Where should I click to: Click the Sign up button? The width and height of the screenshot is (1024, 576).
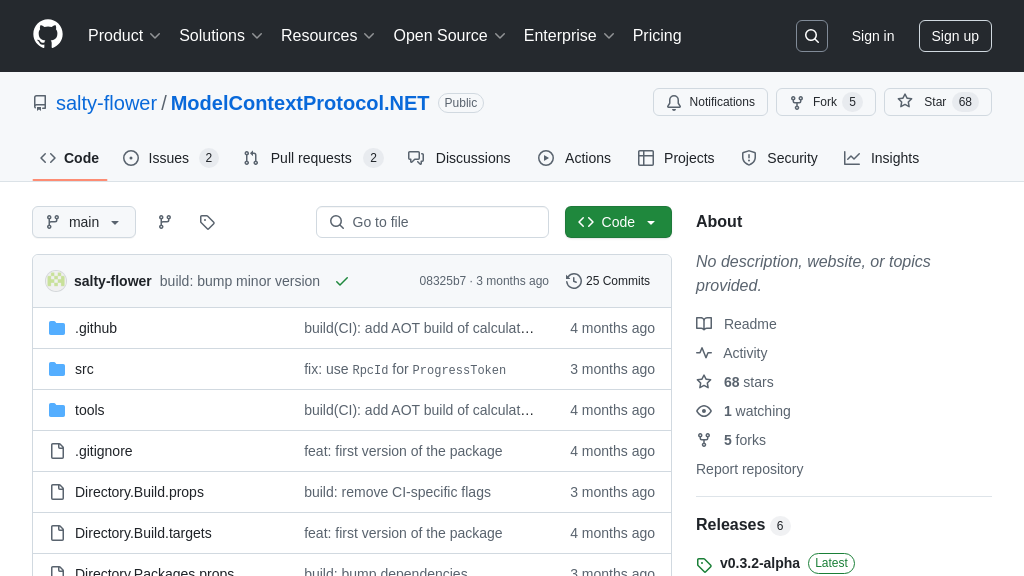coord(955,36)
